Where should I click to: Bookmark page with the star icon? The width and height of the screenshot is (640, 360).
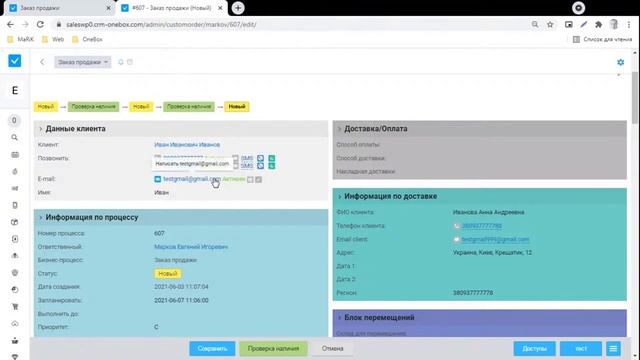550,24
